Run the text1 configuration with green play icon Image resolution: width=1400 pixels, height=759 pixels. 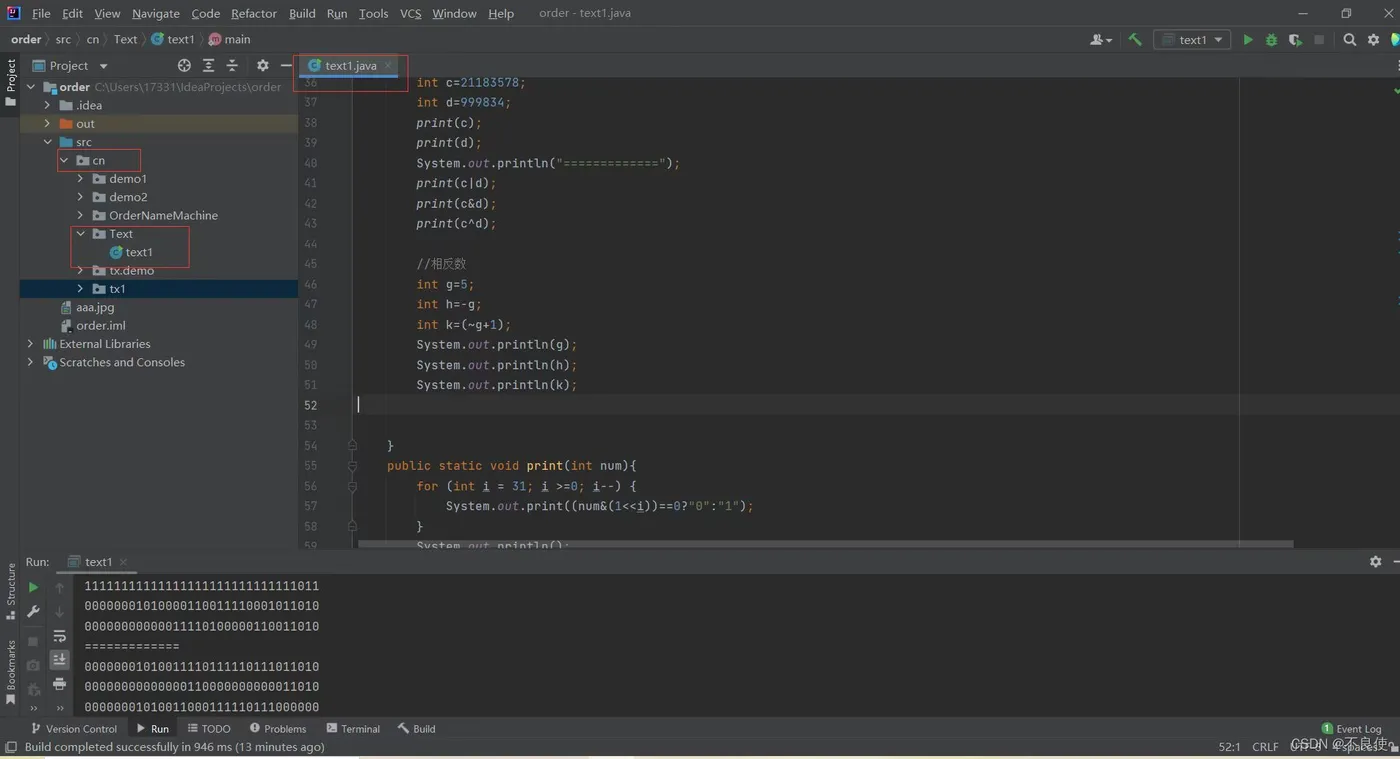click(1248, 40)
